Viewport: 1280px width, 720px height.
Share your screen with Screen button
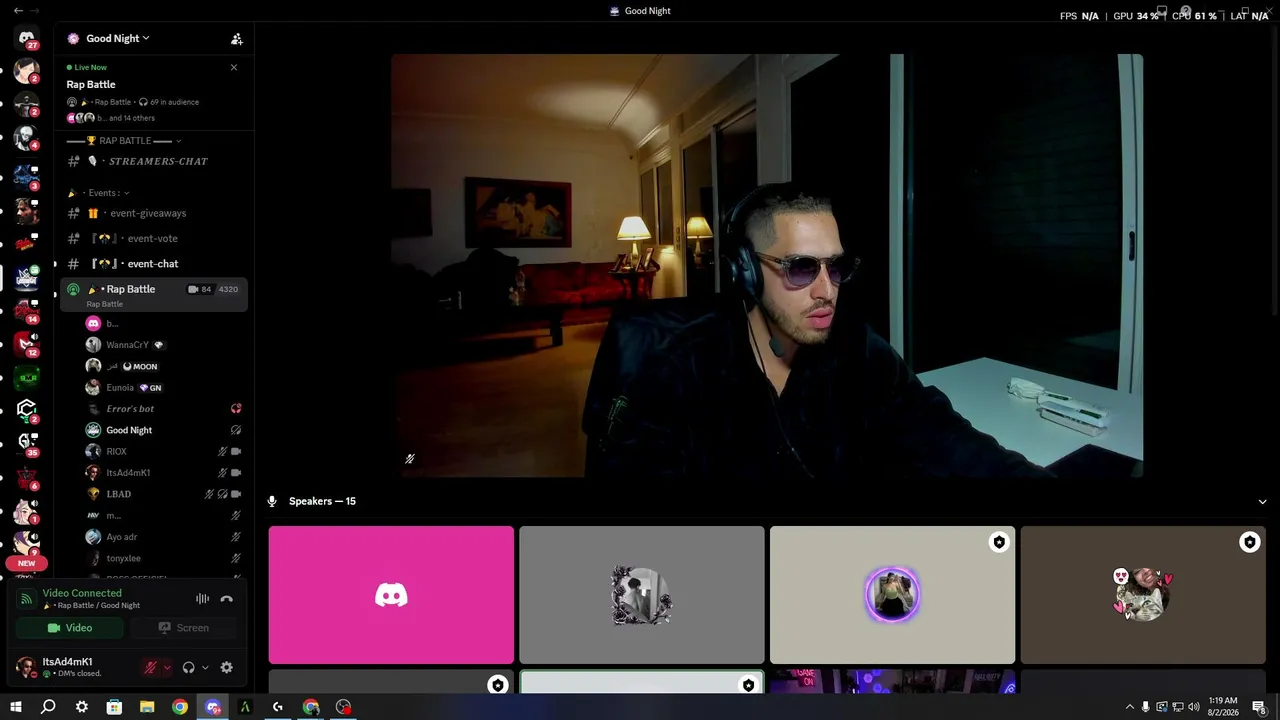tap(184, 628)
